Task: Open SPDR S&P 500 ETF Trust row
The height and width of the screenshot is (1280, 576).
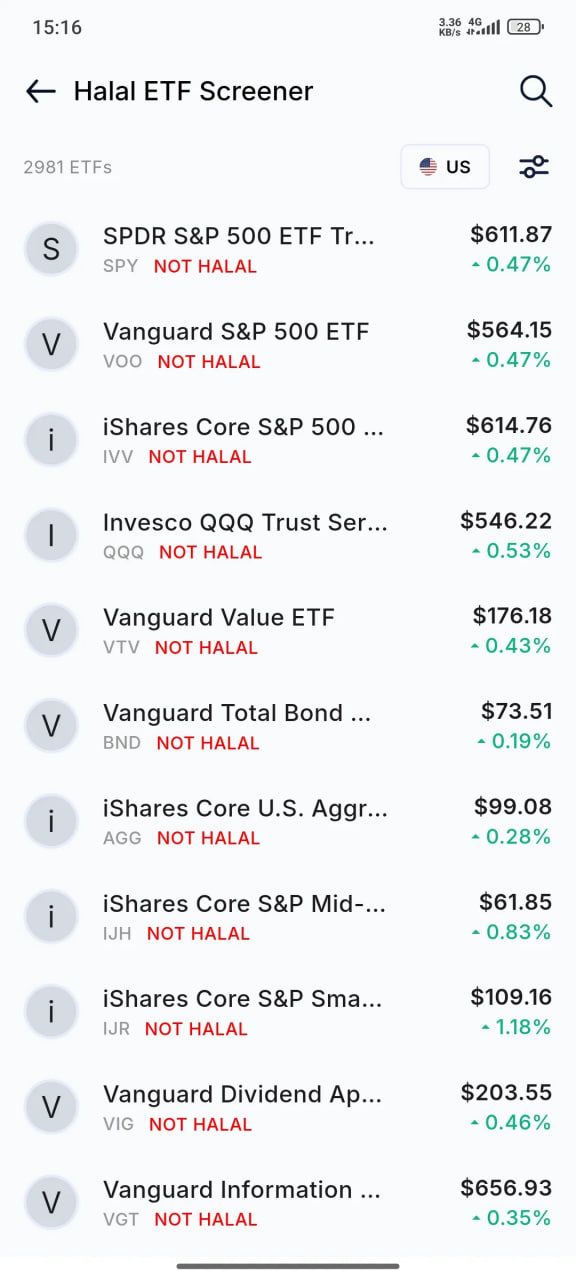Action: coord(288,249)
